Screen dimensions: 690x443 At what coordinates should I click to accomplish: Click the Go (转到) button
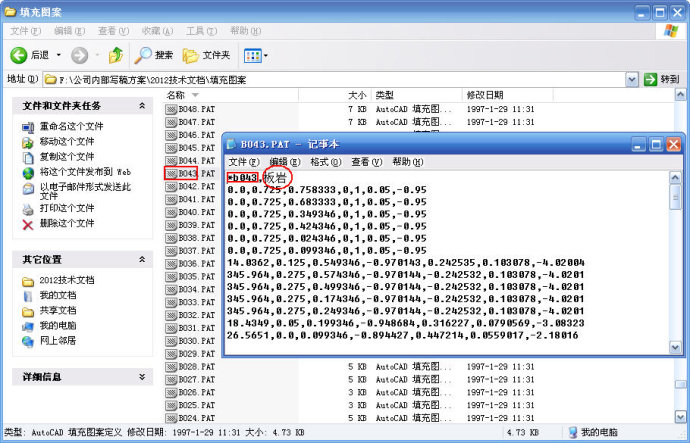(662, 79)
